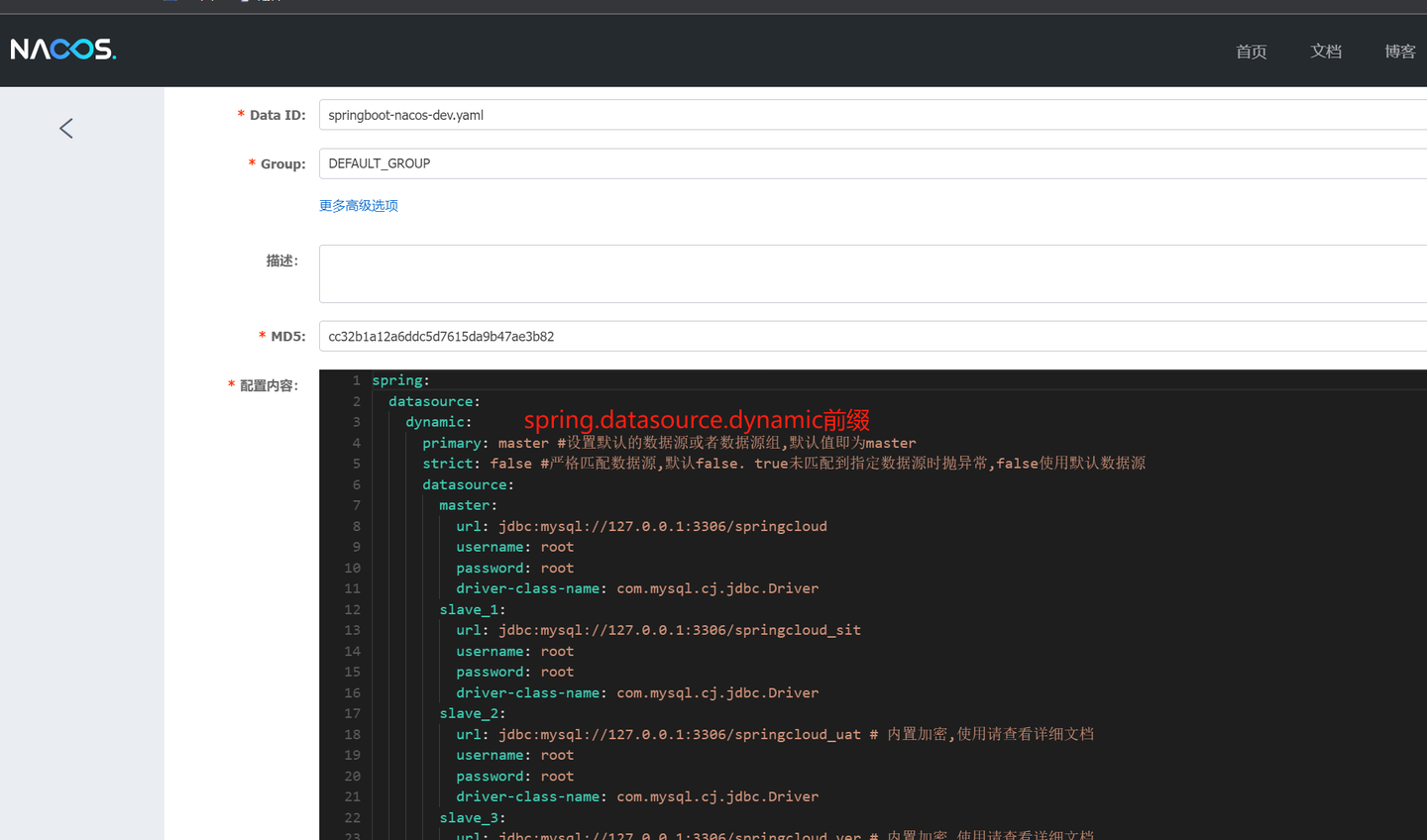Click the 'slave_3:' key on line 22

click(x=472, y=817)
